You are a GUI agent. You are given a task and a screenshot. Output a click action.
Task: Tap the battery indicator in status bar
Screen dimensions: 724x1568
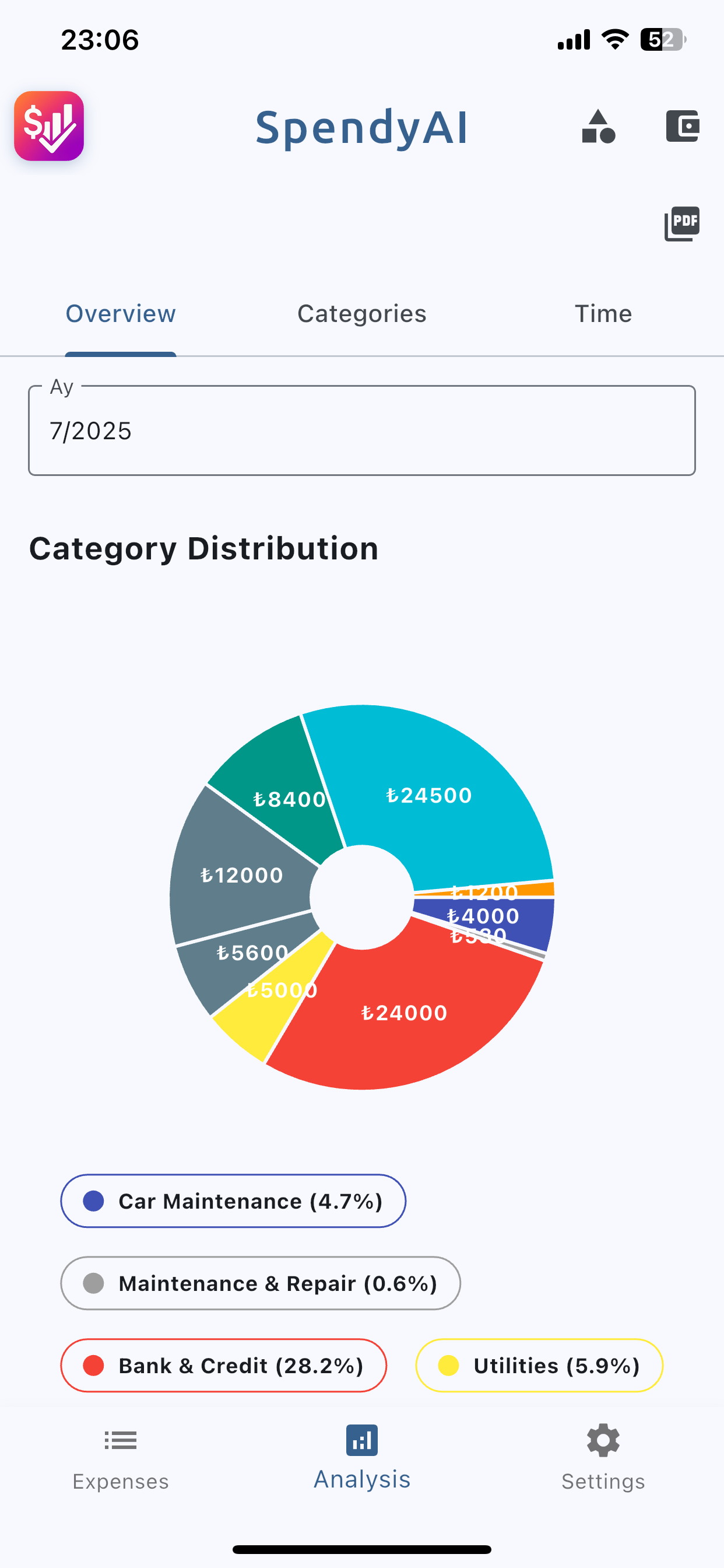pos(663,40)
